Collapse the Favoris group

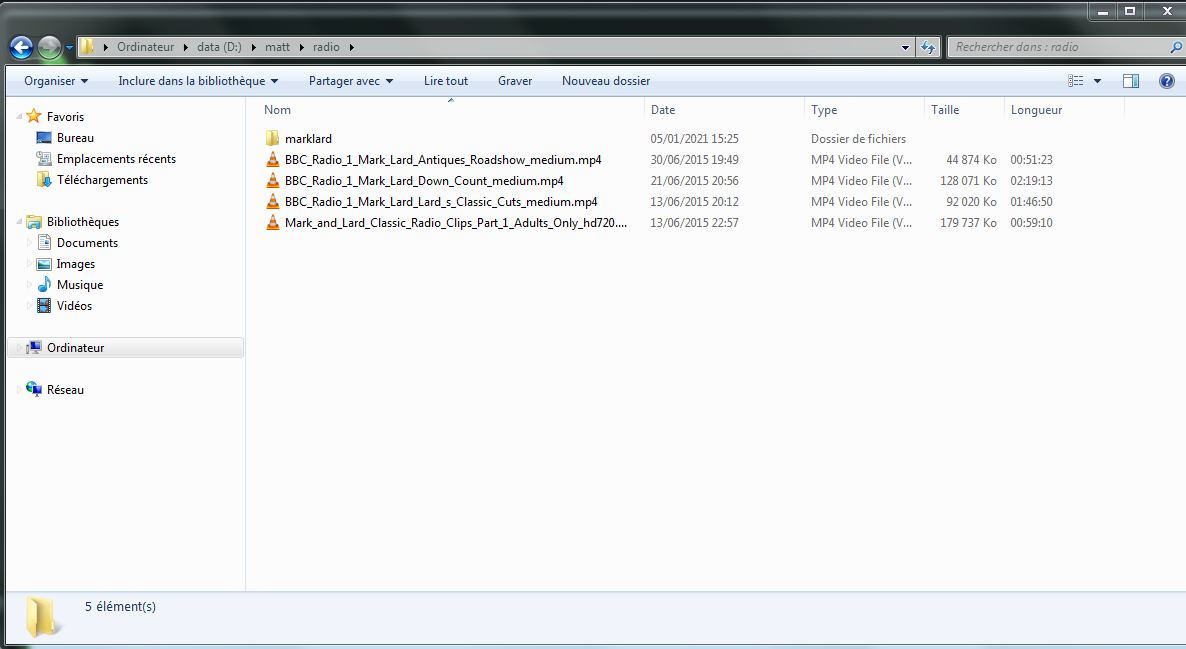point(19,116)
